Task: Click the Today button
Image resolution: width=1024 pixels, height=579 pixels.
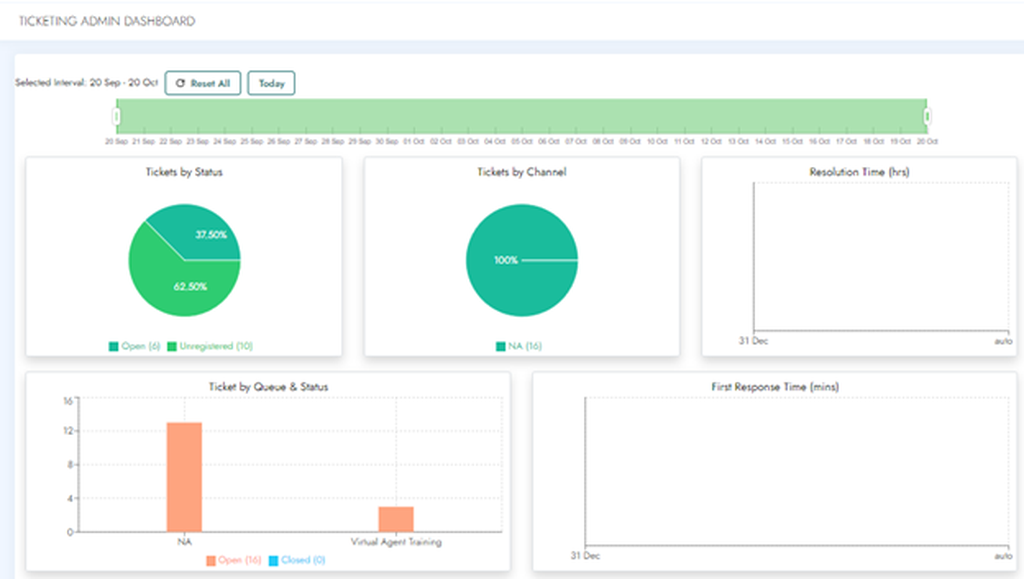Action: pyautogui.click(x=270, y=83)
